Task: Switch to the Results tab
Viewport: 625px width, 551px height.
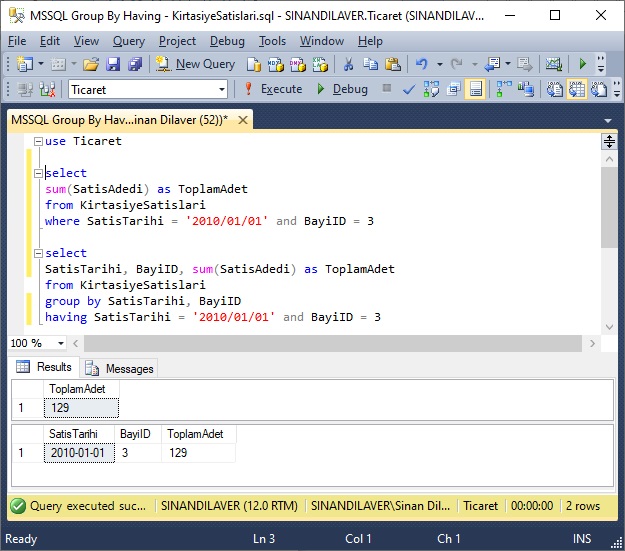Action: tap(44, 367)
